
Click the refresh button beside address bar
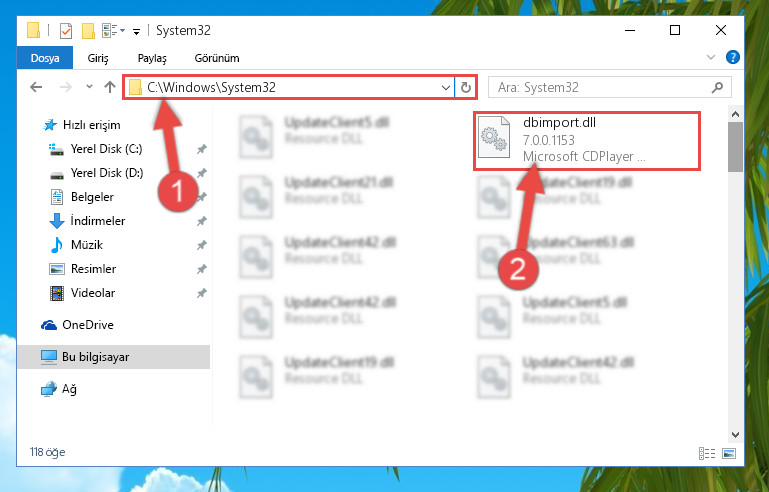(x=465, y=87)
